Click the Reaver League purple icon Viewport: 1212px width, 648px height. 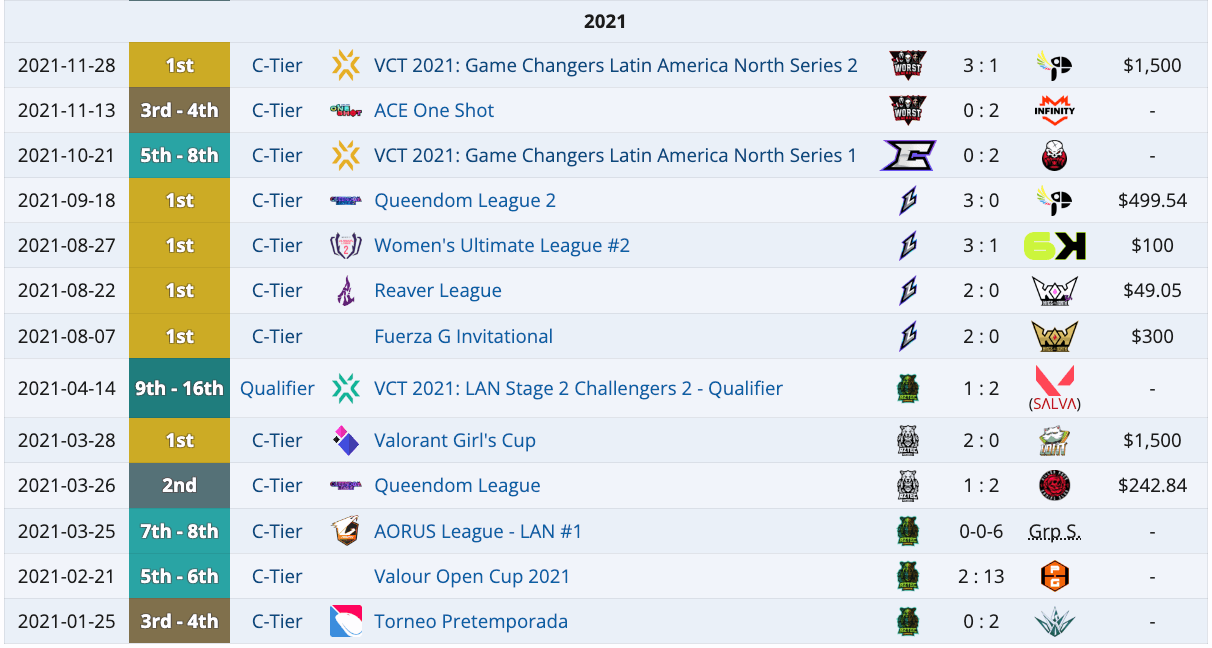(345, 291)
